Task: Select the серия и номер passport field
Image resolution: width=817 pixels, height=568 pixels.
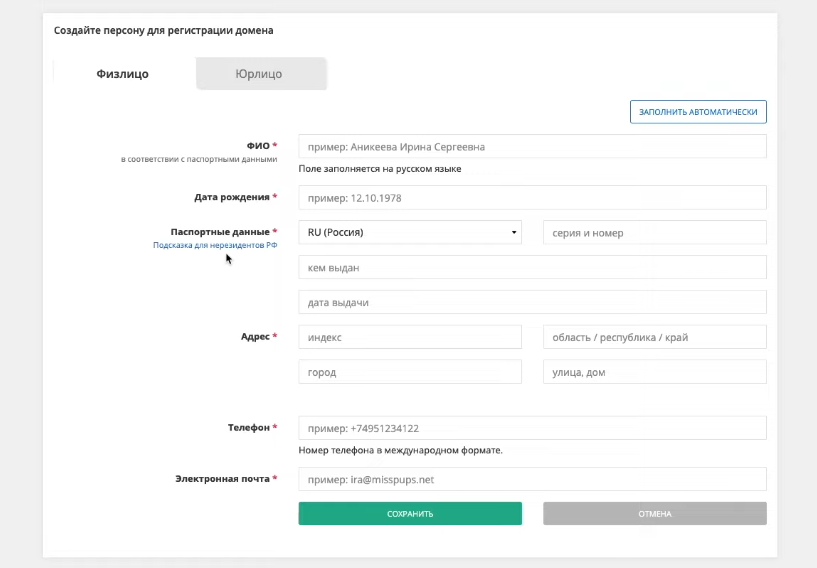Action: coord(654,232)
